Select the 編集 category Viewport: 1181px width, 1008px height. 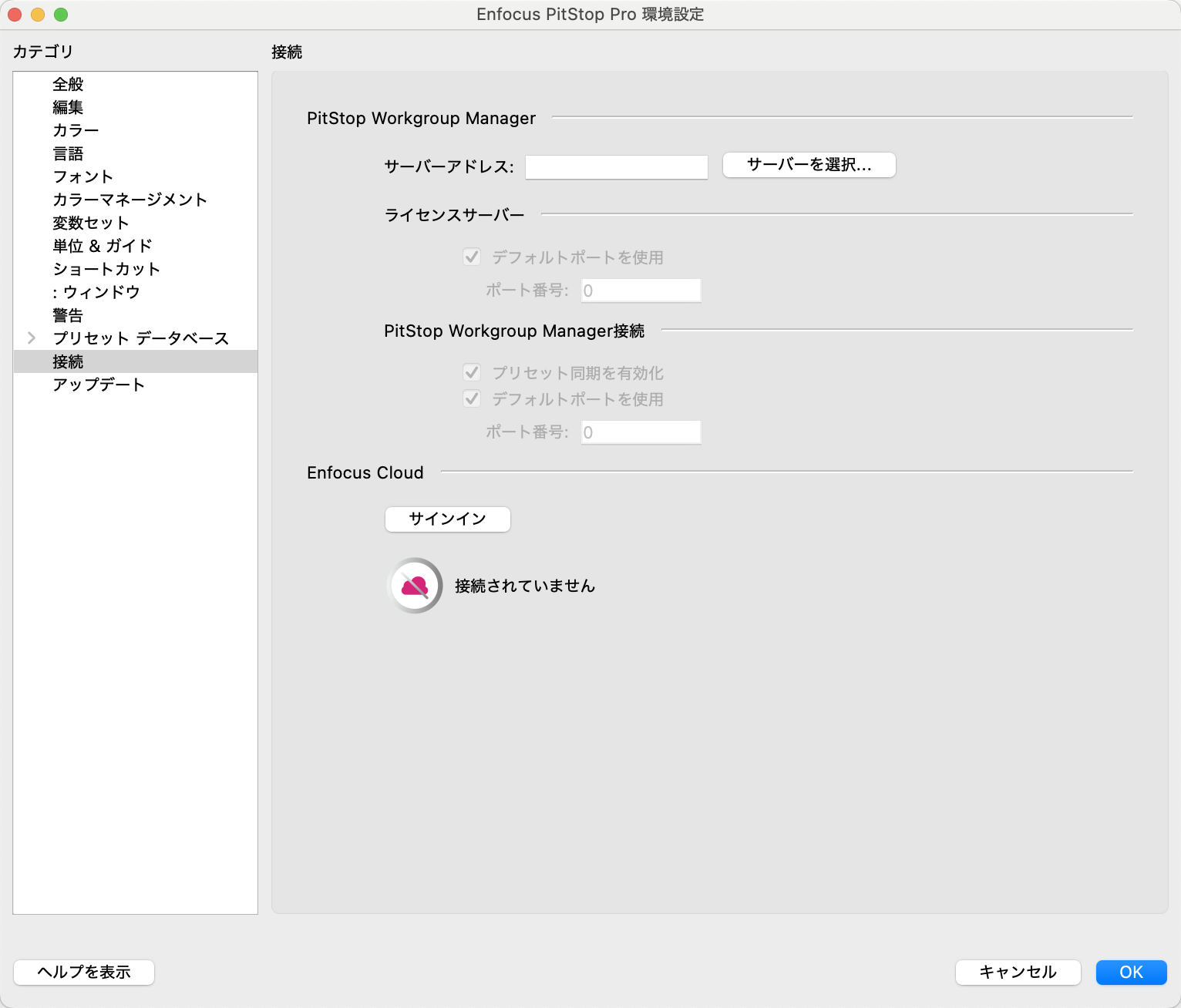(x=136, y=107)
